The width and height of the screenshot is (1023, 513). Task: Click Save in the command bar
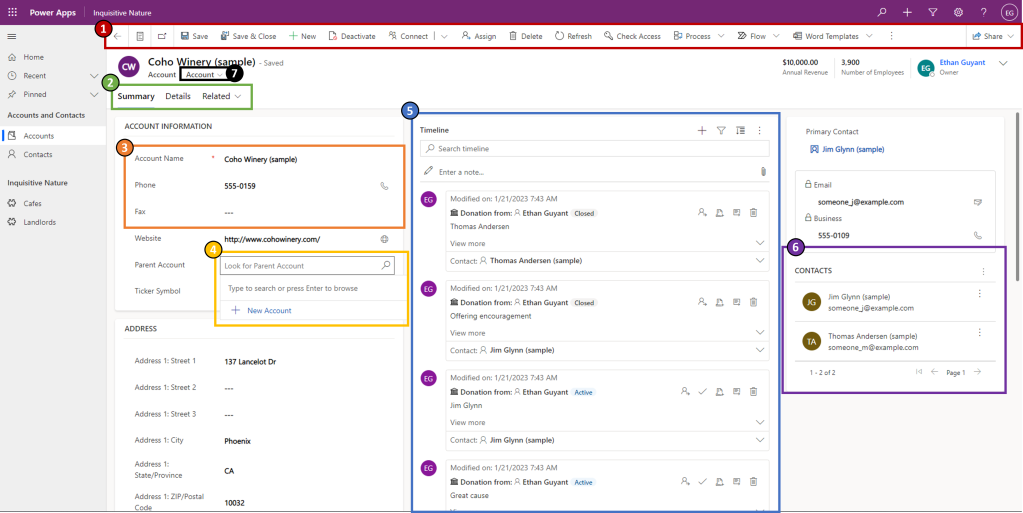pyautogui.click(x=194, y=36)
